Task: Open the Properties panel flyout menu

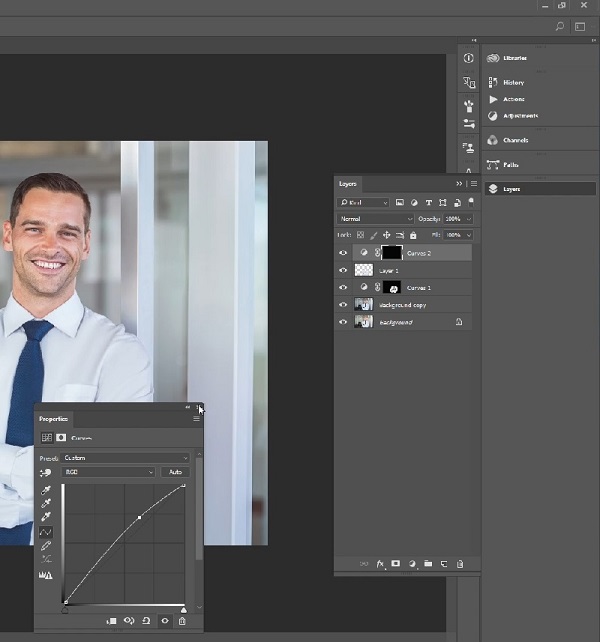Action: tap(196, 420)
